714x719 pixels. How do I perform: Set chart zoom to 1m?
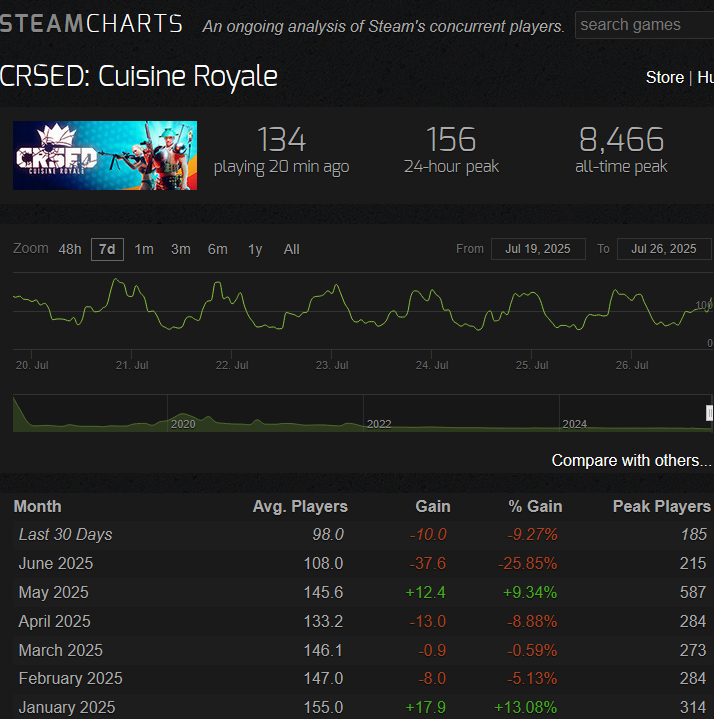point(144,249)
